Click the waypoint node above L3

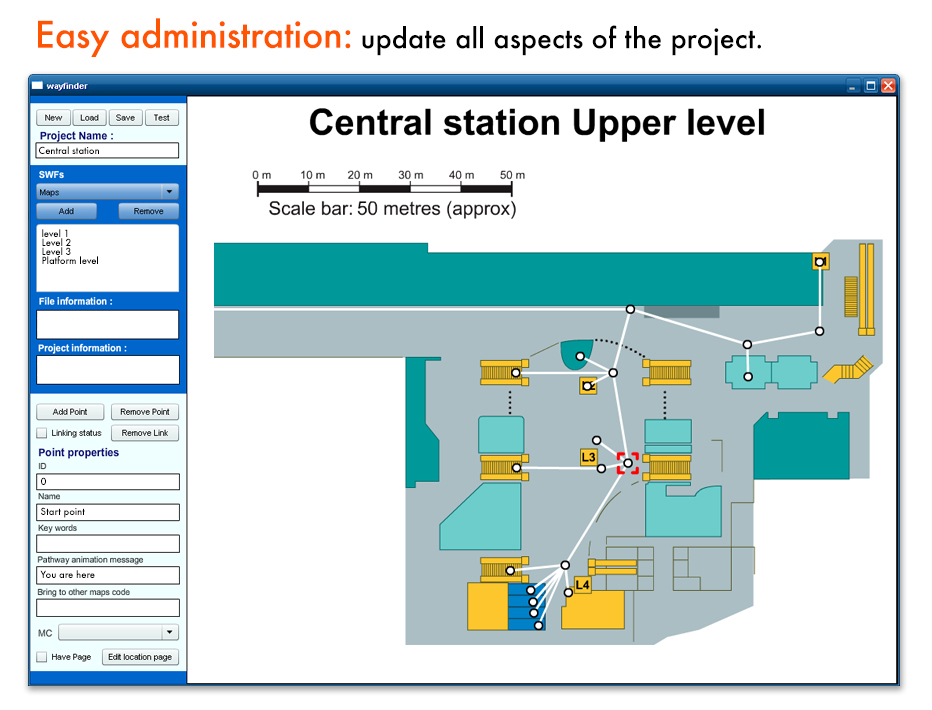click(596, 440)
